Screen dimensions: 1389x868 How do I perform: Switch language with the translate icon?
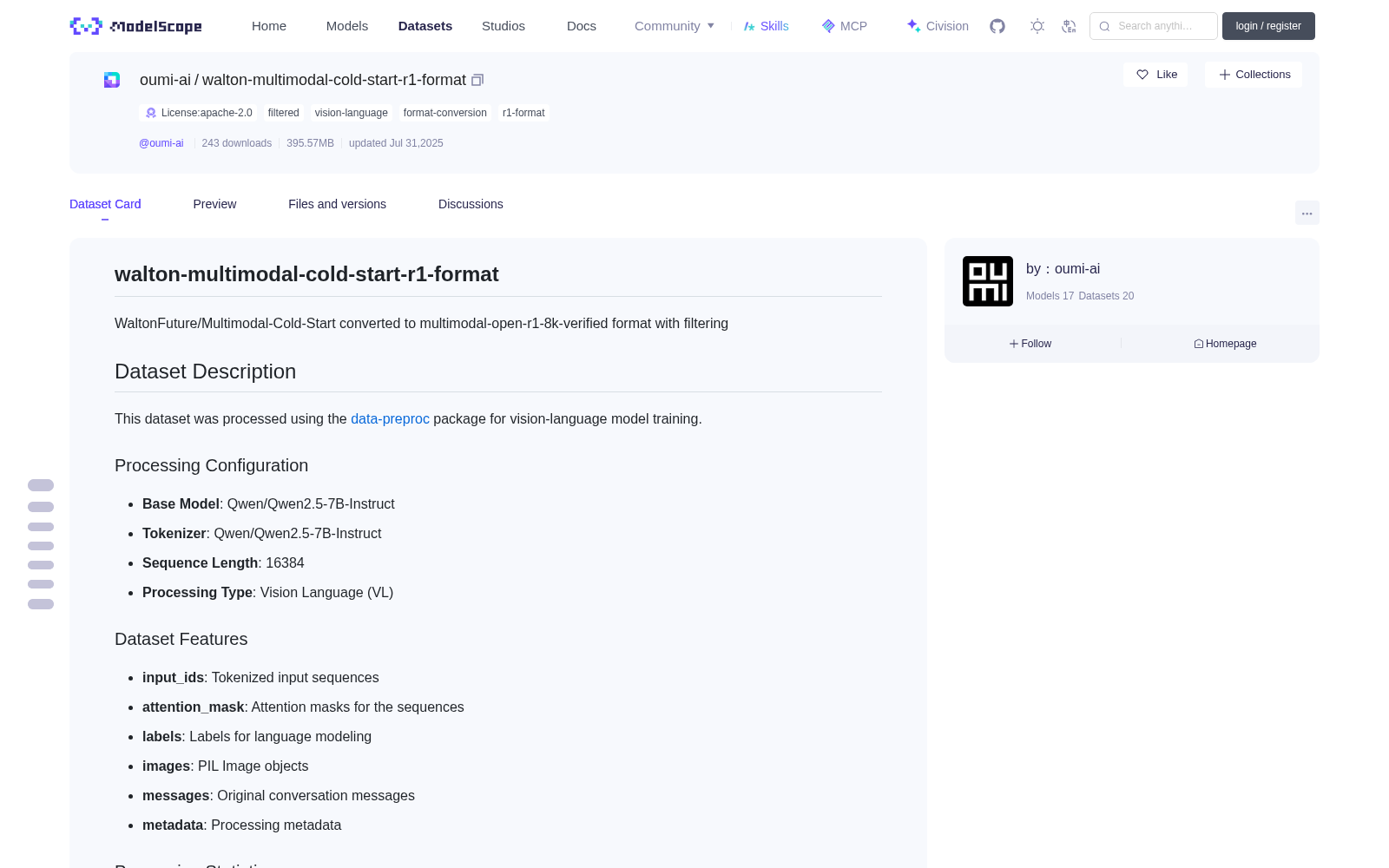[x=1069, y=26]
